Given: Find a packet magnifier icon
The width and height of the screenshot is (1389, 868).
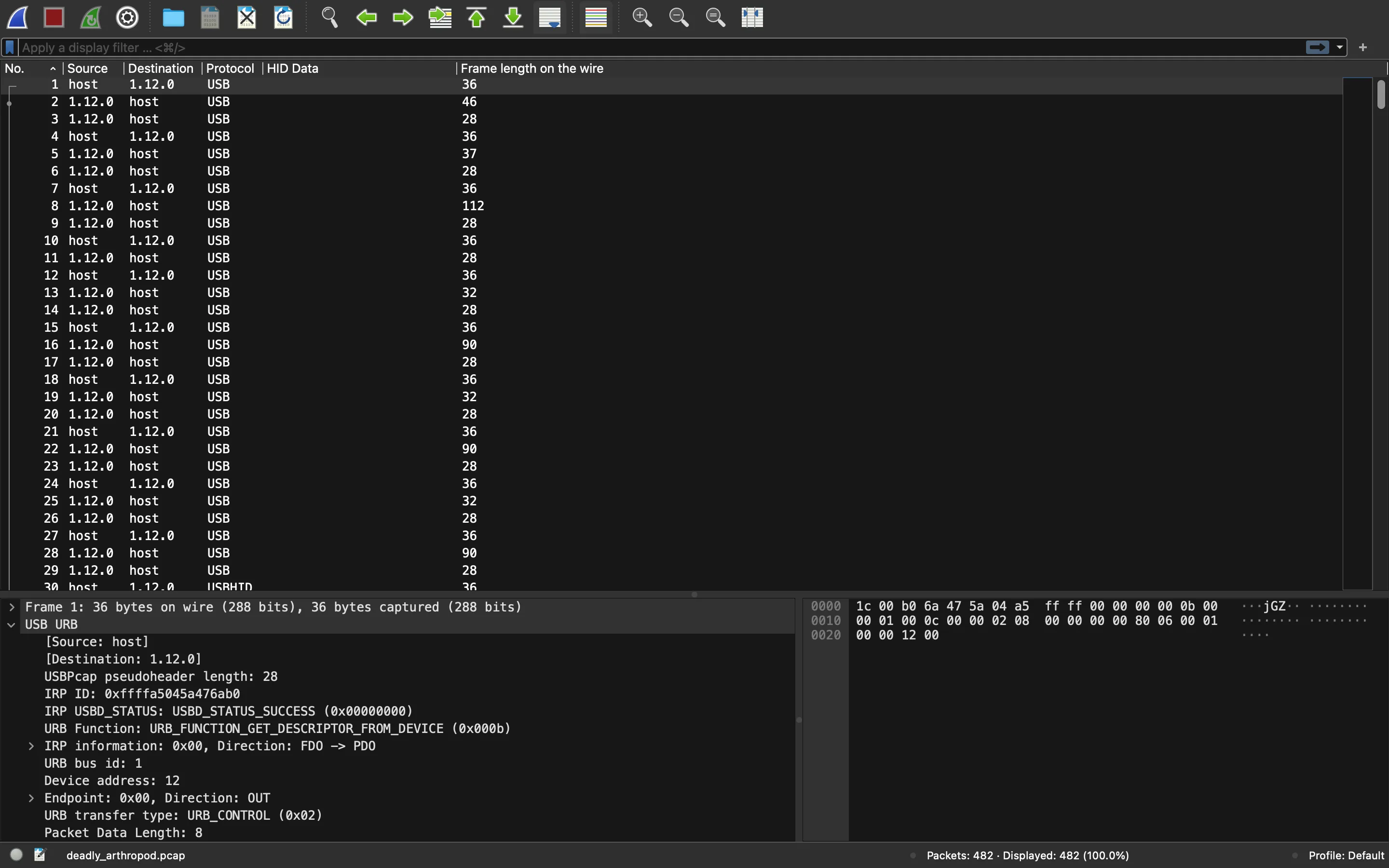Looking at the screenshot, I should [329, 18].
